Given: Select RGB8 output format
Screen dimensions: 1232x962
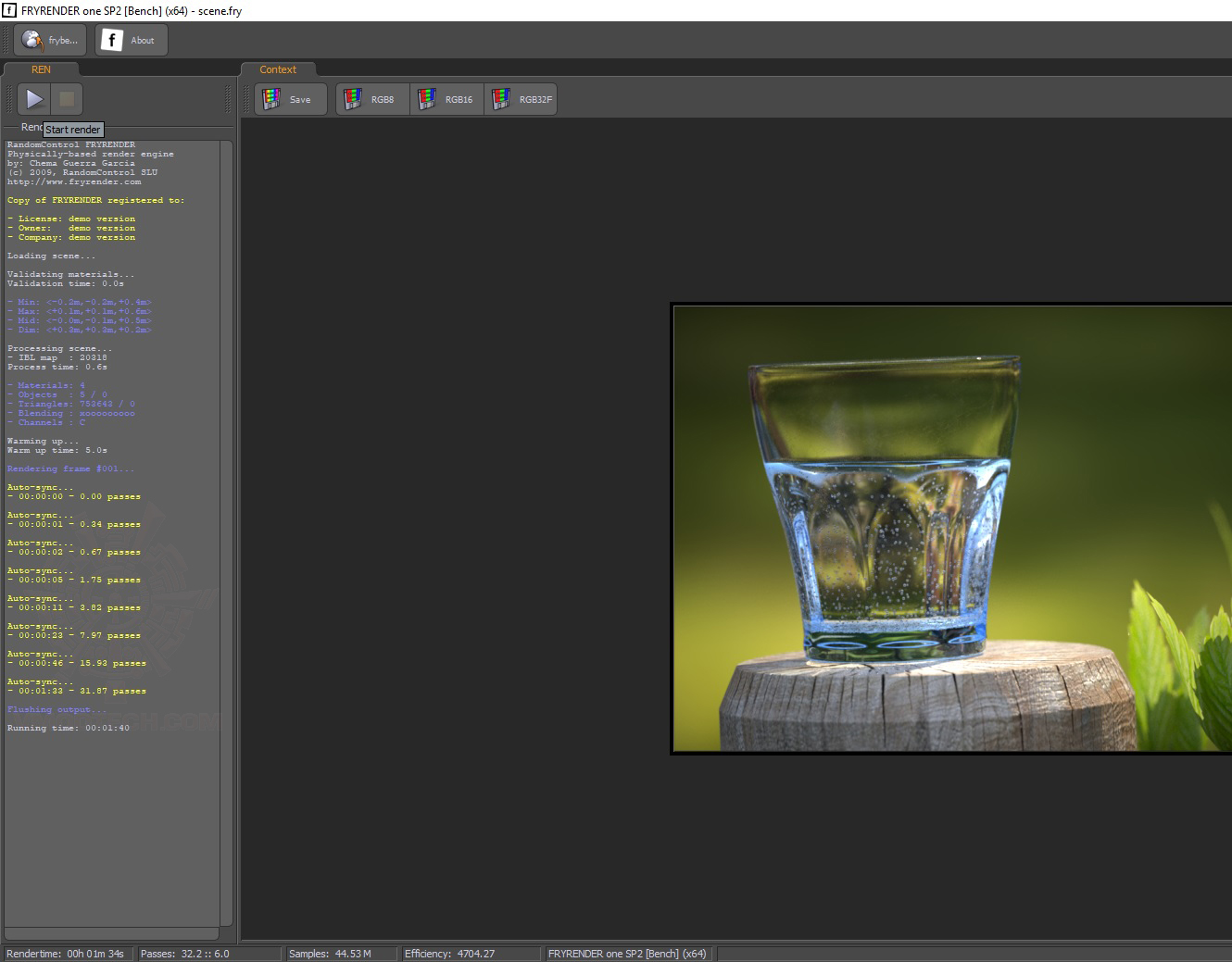Looking at the screenshot, I should 372,99.
